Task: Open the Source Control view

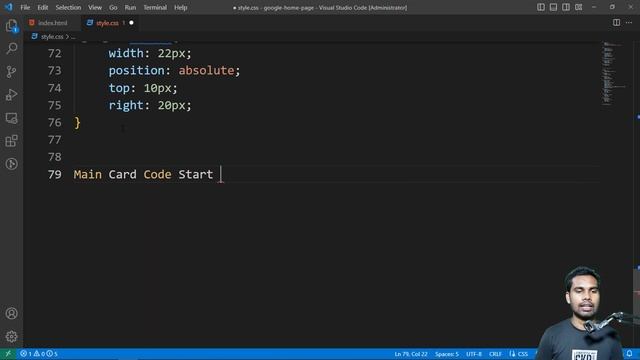Action: point(11,72)
